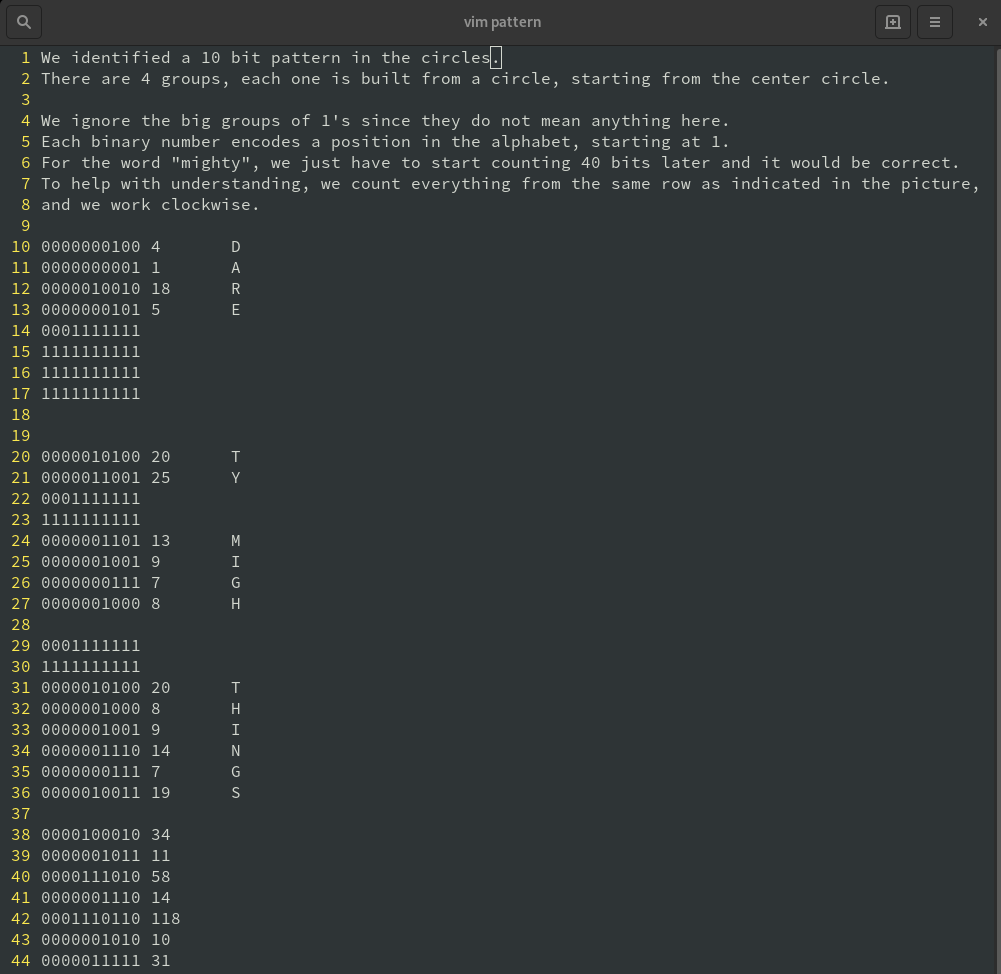Screen dimensions: 1001x974
Task: Click binary 0000011111 on line 44
Action: click(x=91, y=961)
